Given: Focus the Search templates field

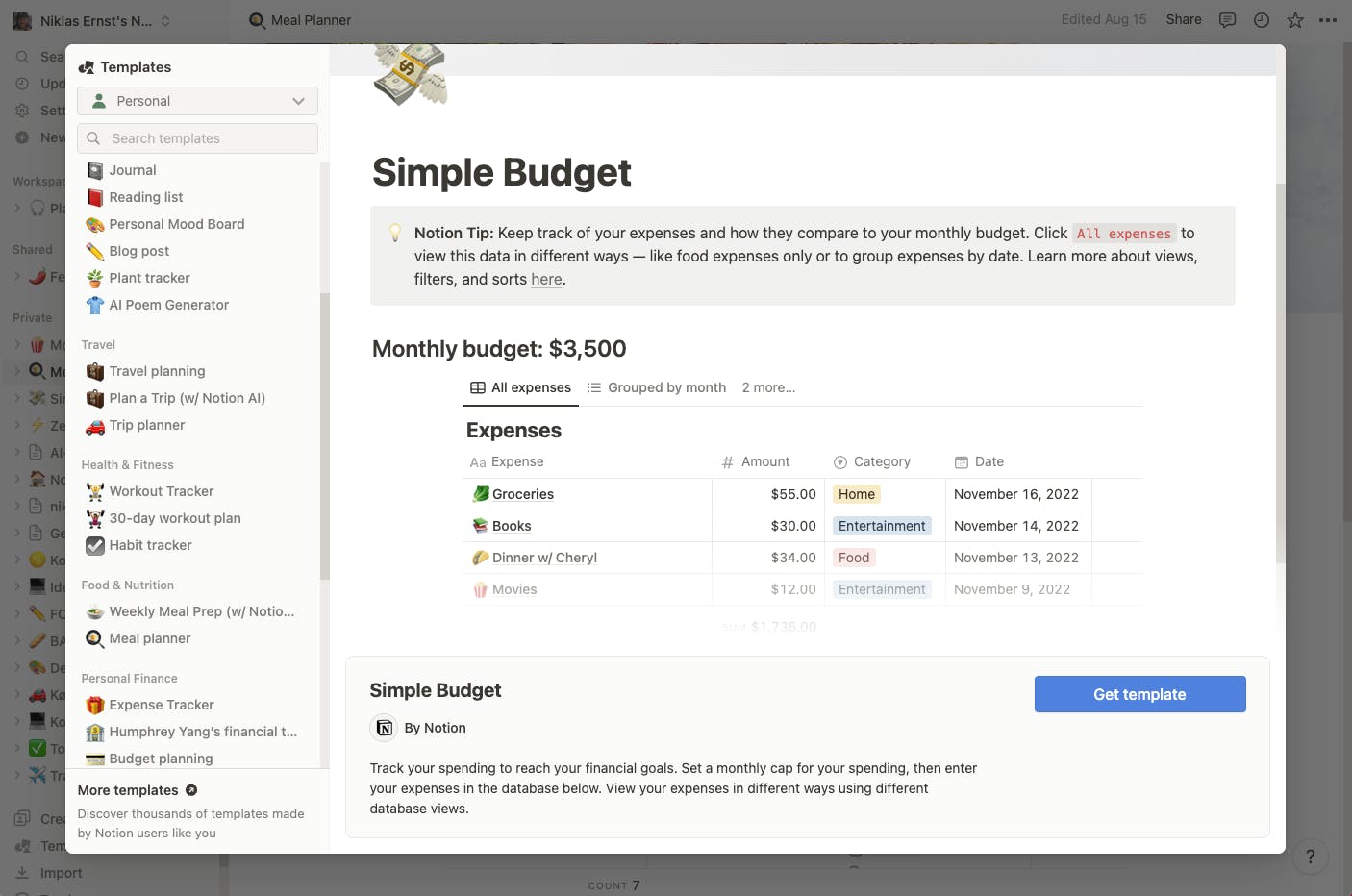Looking at the screenshot, I should coord(197,138).
